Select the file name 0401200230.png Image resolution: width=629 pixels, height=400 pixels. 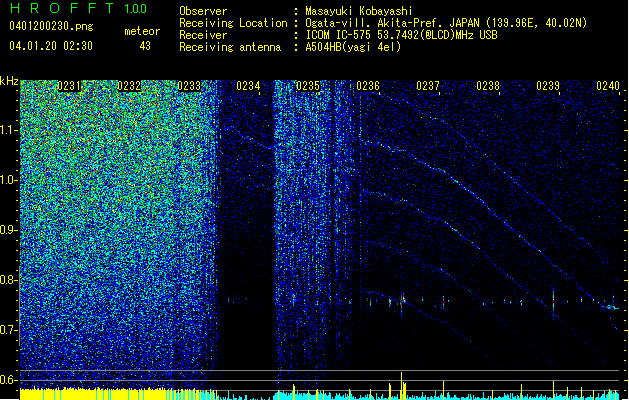click(x=51, y=26)
